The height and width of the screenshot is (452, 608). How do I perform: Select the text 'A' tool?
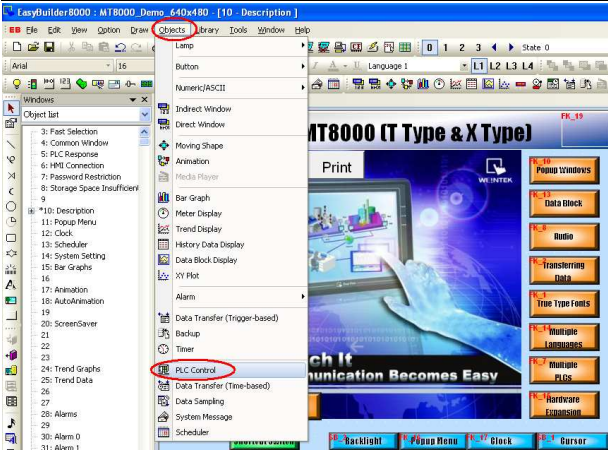[11, 285]
